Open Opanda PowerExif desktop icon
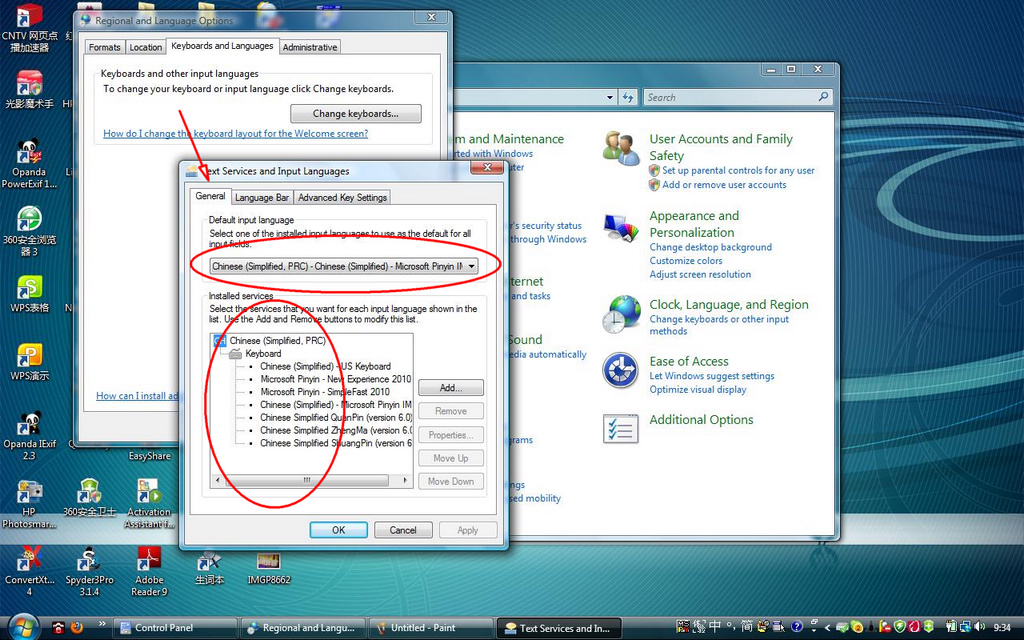 [x=29, y=165]
